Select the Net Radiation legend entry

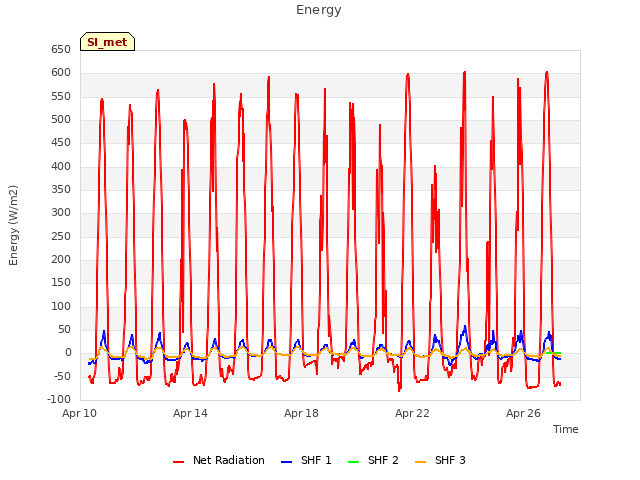tap(219, 460)
